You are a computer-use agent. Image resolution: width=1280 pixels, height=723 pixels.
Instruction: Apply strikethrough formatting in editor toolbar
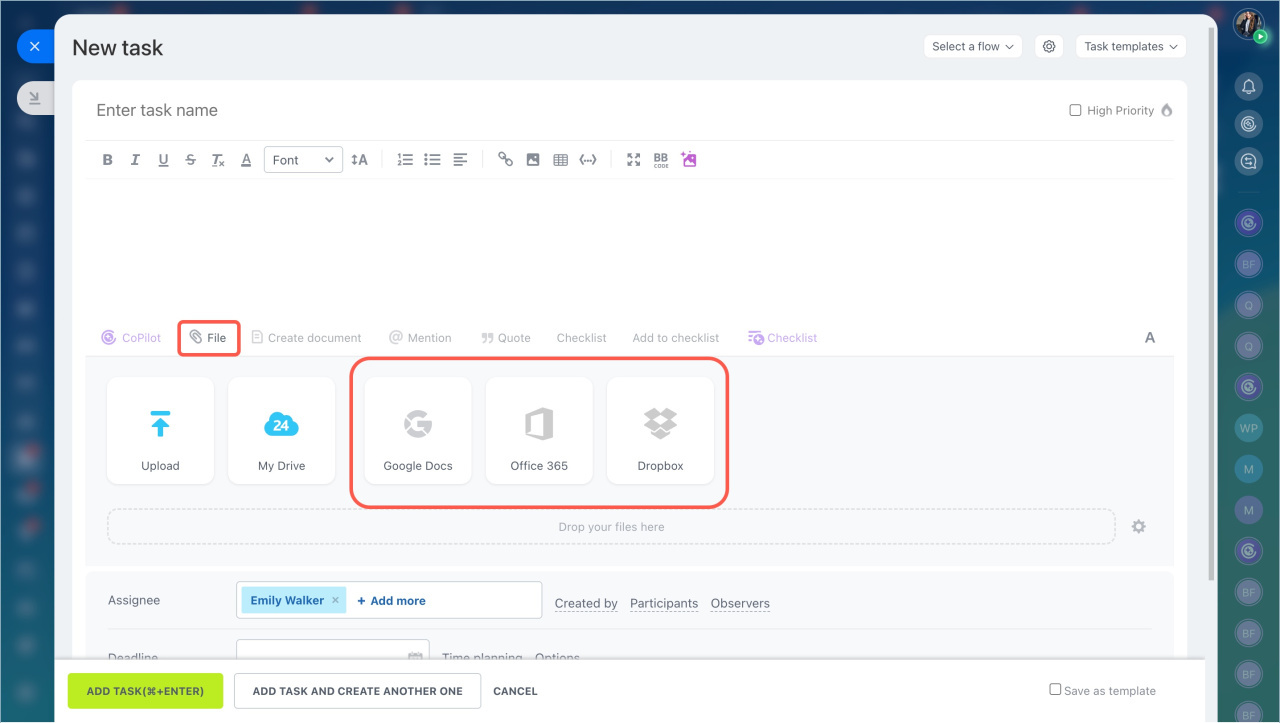tap(190, 160)
